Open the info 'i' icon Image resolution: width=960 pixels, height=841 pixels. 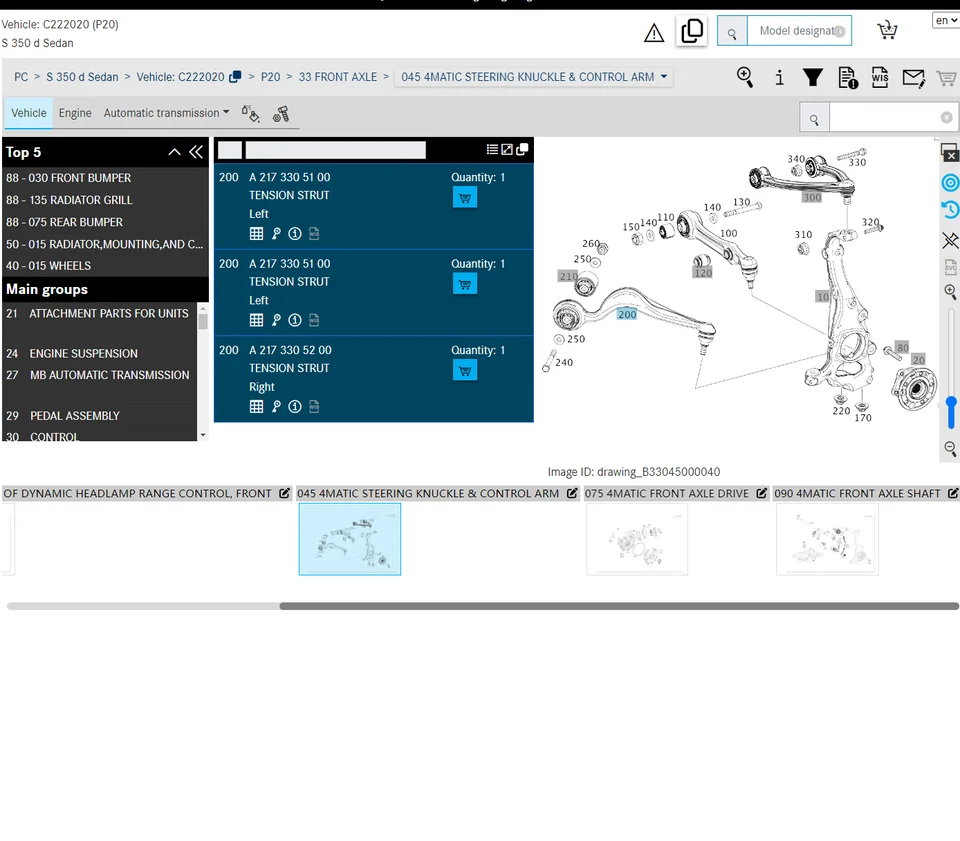(779, 78)
